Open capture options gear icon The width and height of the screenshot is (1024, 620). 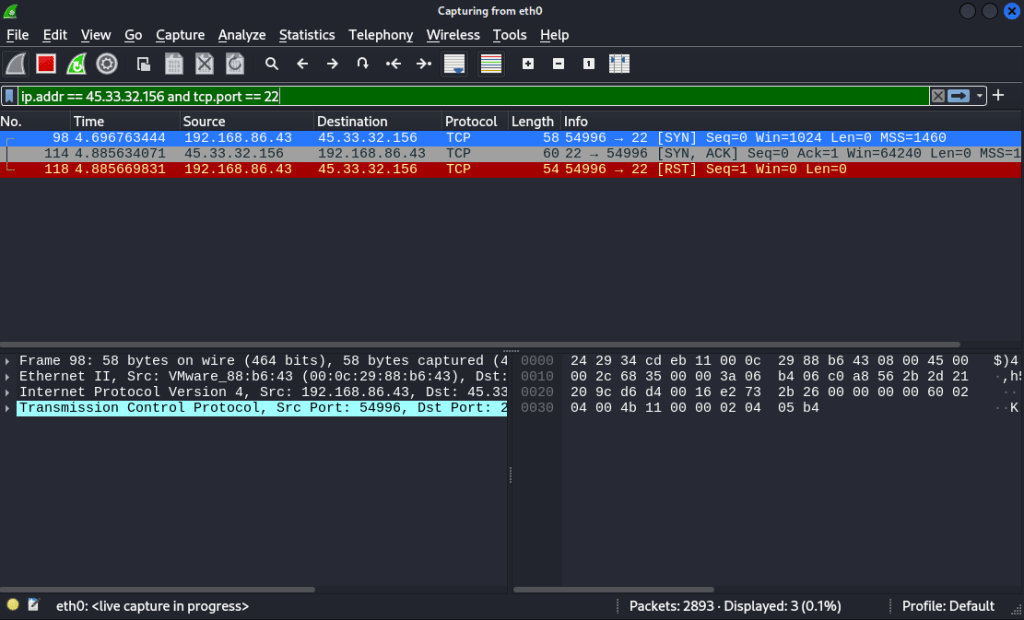[x=106, y=64]
